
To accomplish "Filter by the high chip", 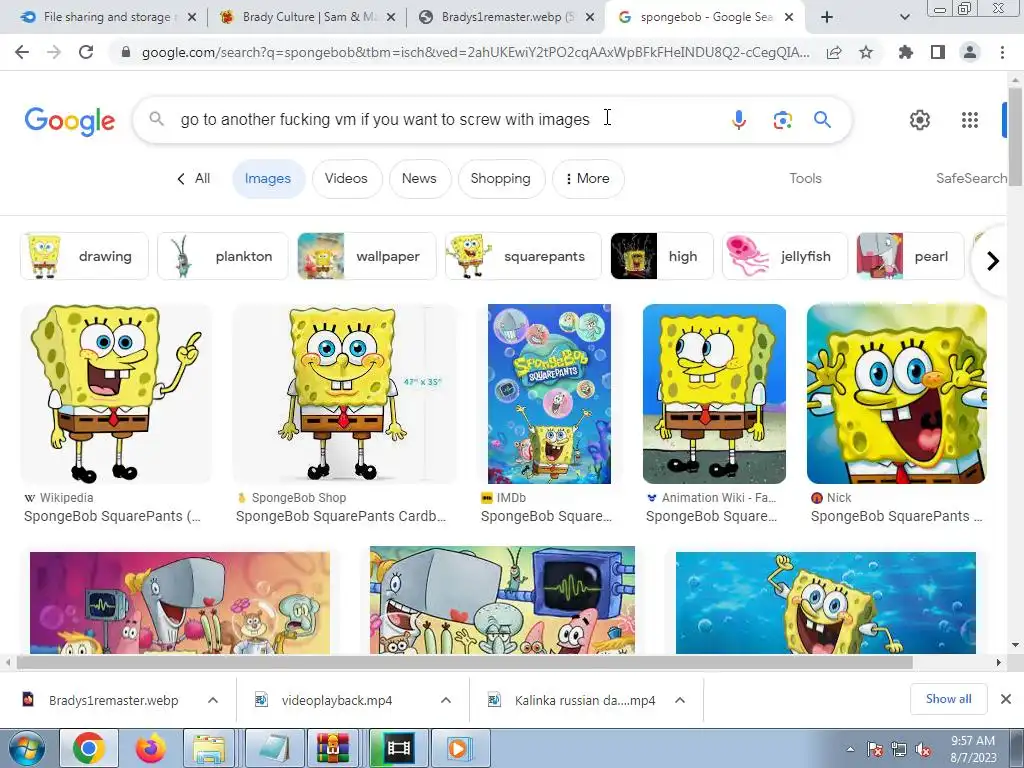I will (x=662, y=256).
